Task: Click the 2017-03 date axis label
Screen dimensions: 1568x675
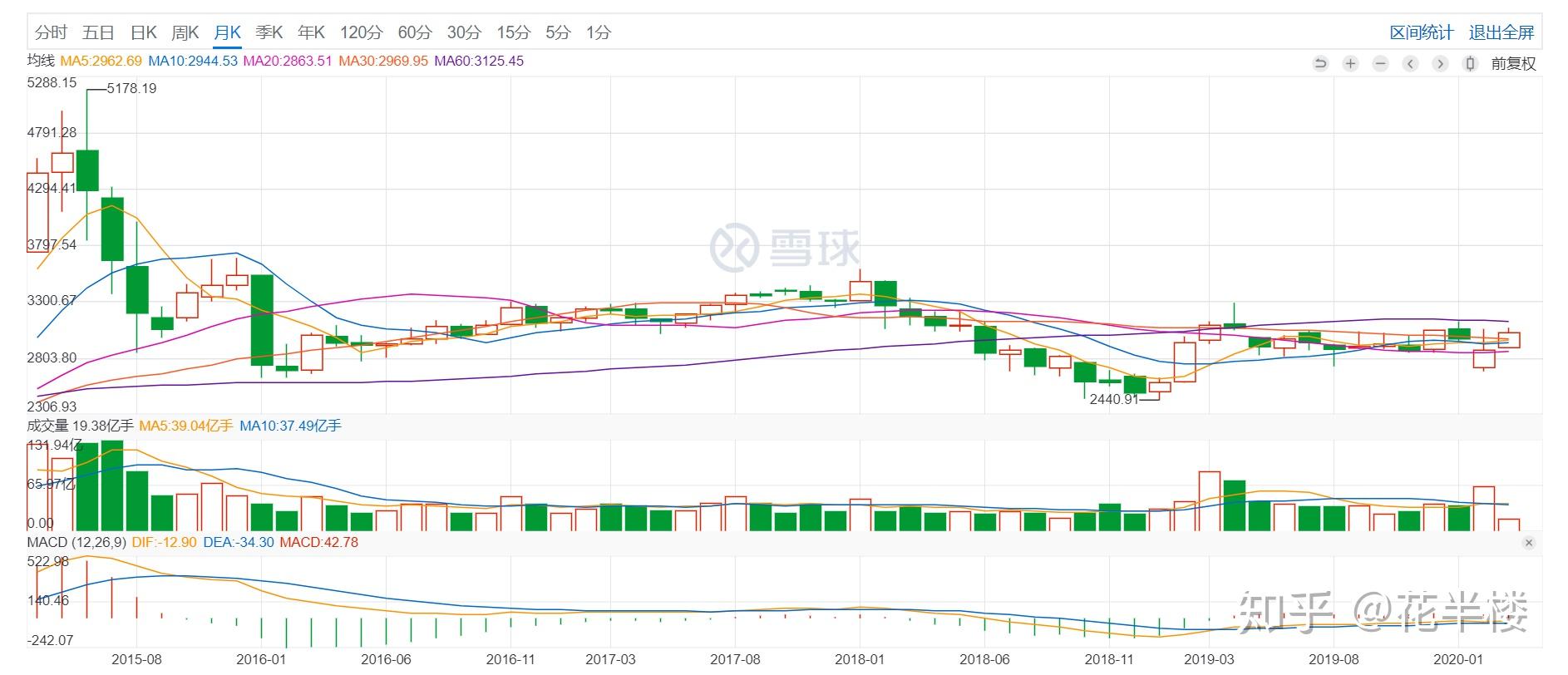Action: [610, 659]
